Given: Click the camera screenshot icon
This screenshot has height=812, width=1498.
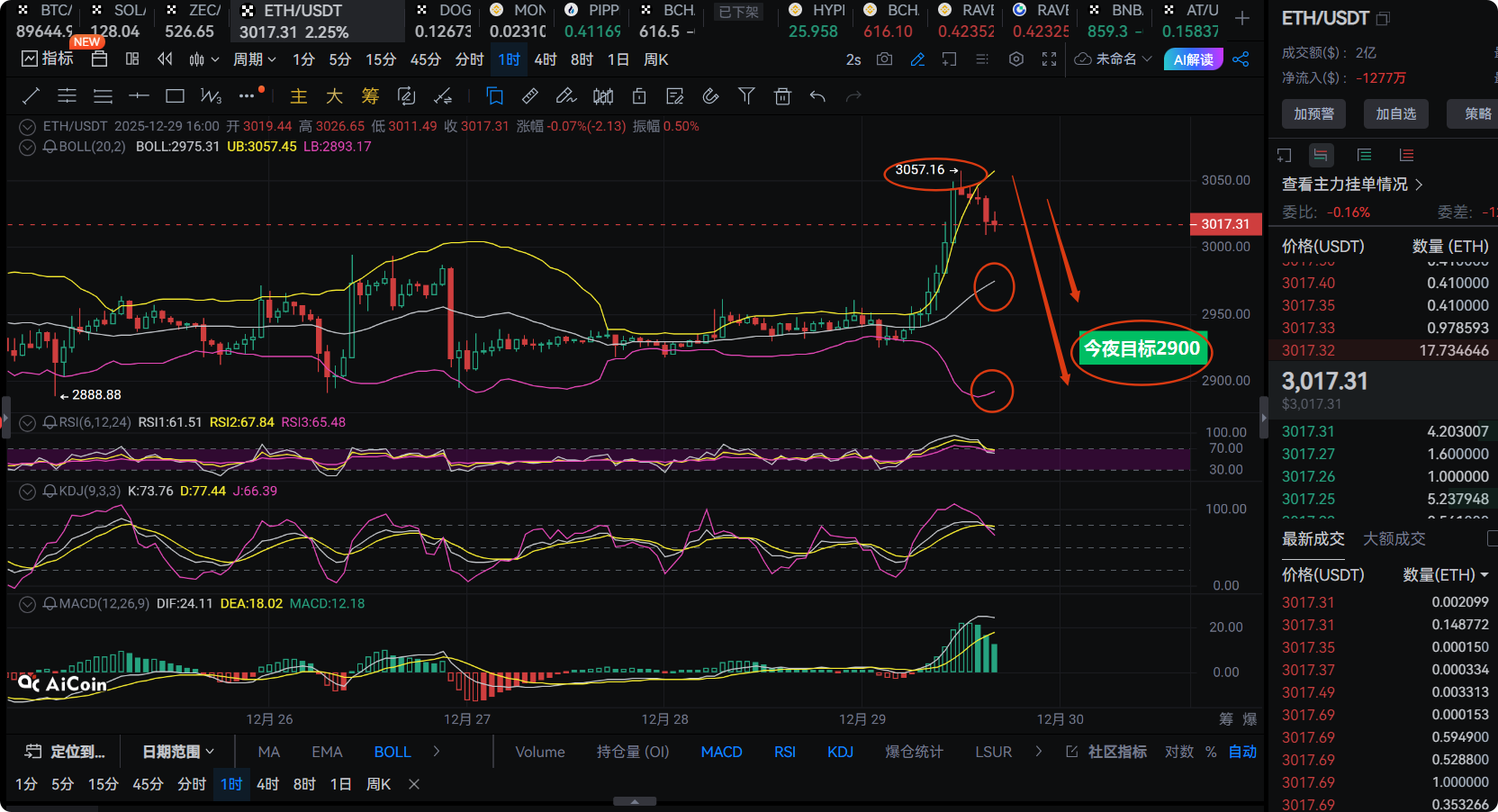Looking at the screenshot, I should (x=885, y=59).
